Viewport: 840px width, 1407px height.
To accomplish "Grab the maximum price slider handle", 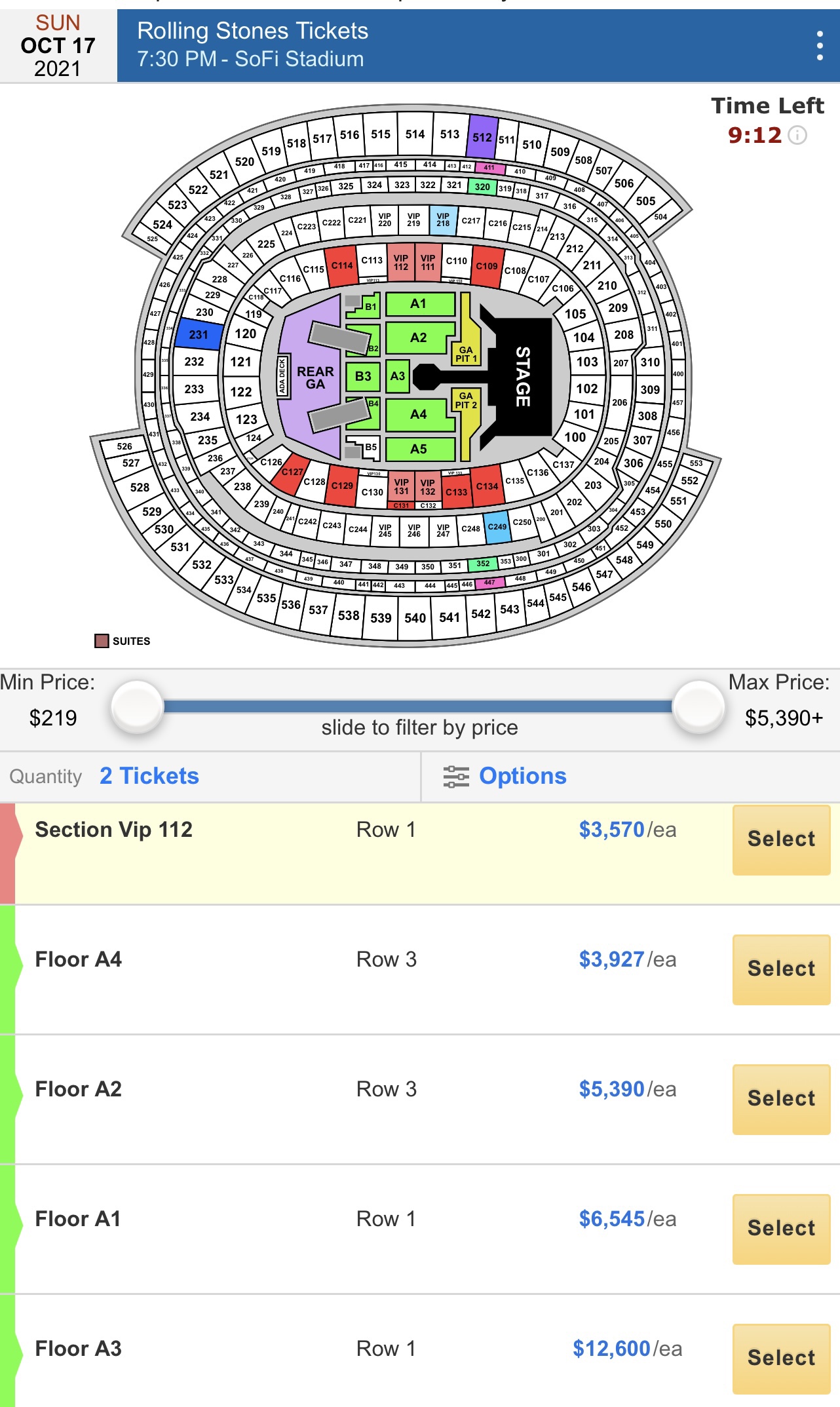I will click(x=699, y=706).
